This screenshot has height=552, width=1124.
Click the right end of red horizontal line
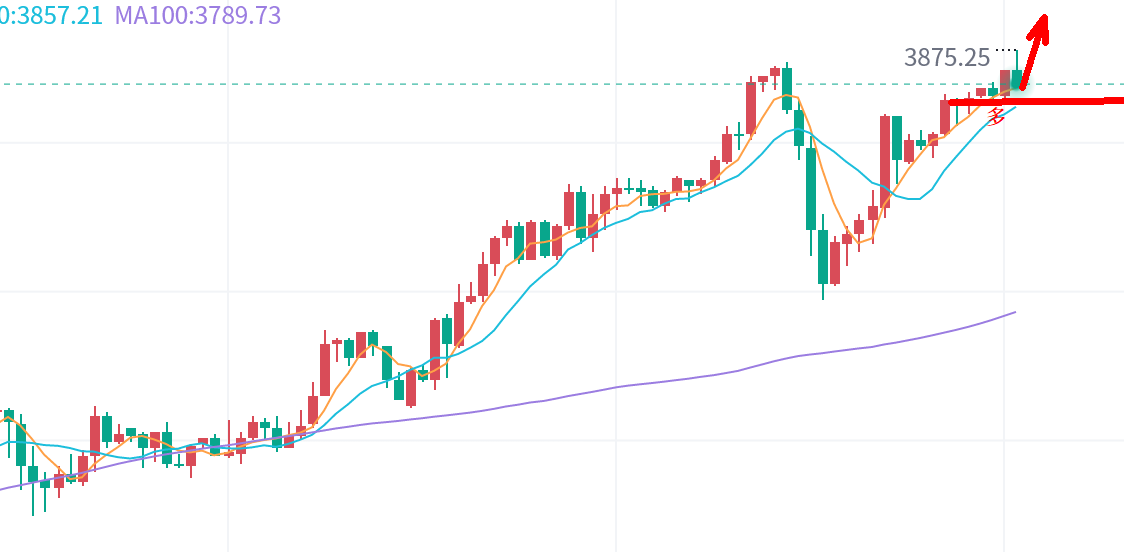[1120, 100]
